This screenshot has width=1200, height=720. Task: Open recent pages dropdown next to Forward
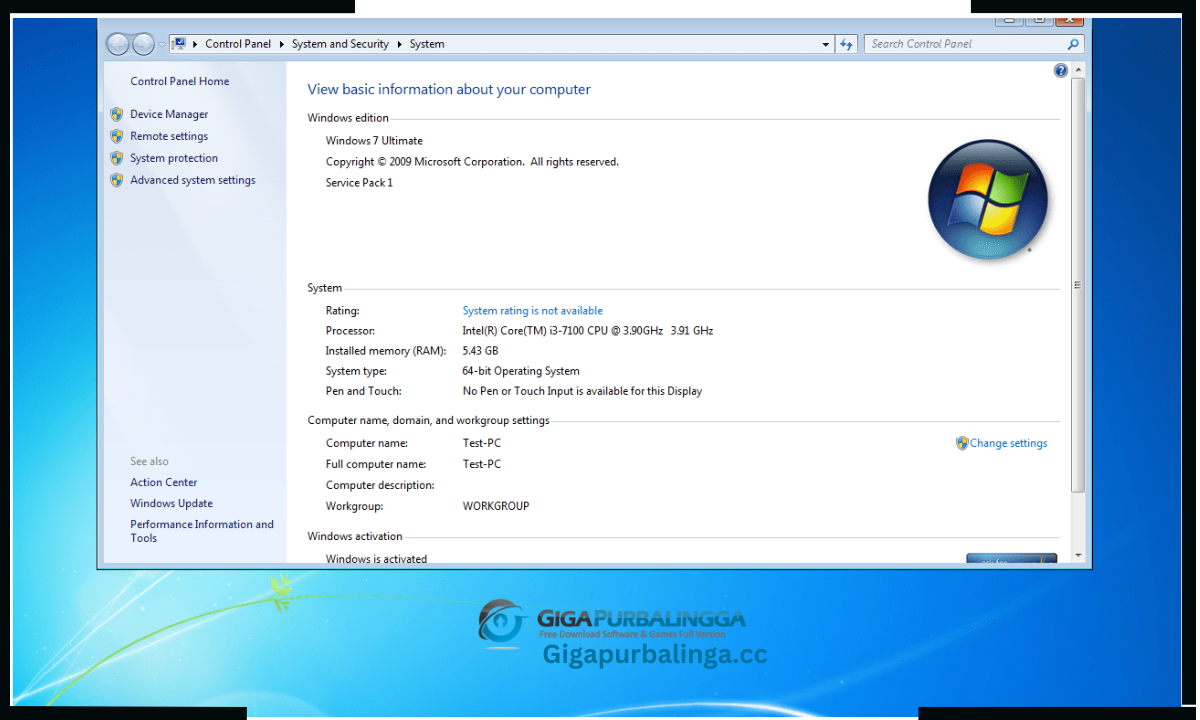pos(162,44)
